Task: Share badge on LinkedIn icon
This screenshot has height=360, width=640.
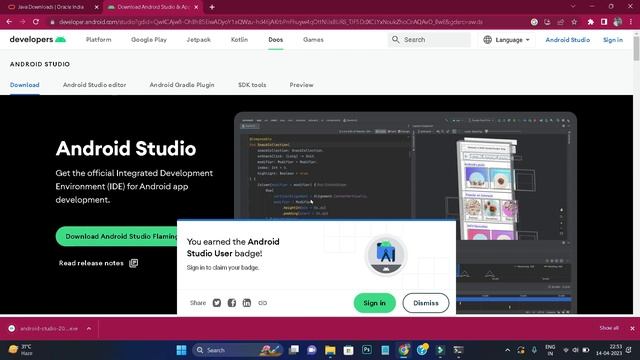Action: click(x=247, y=303)
